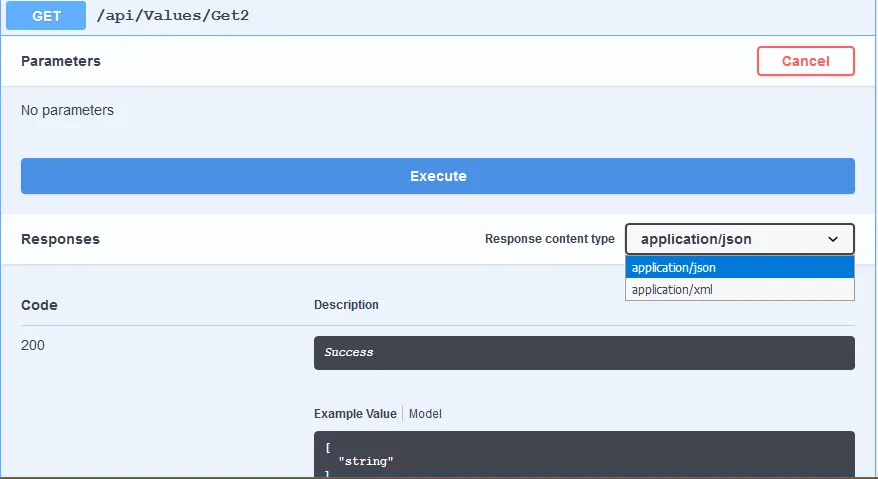Open the Response content type combo box
878x479 pixels.
(739, 239)
